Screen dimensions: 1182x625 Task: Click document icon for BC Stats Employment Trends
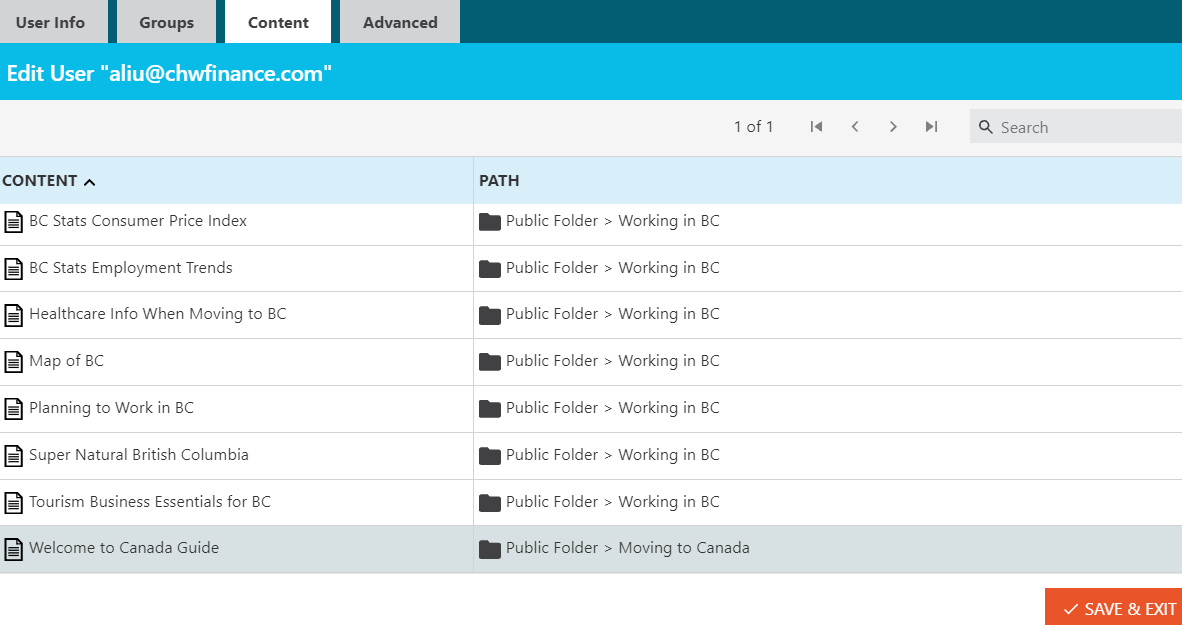14,268
